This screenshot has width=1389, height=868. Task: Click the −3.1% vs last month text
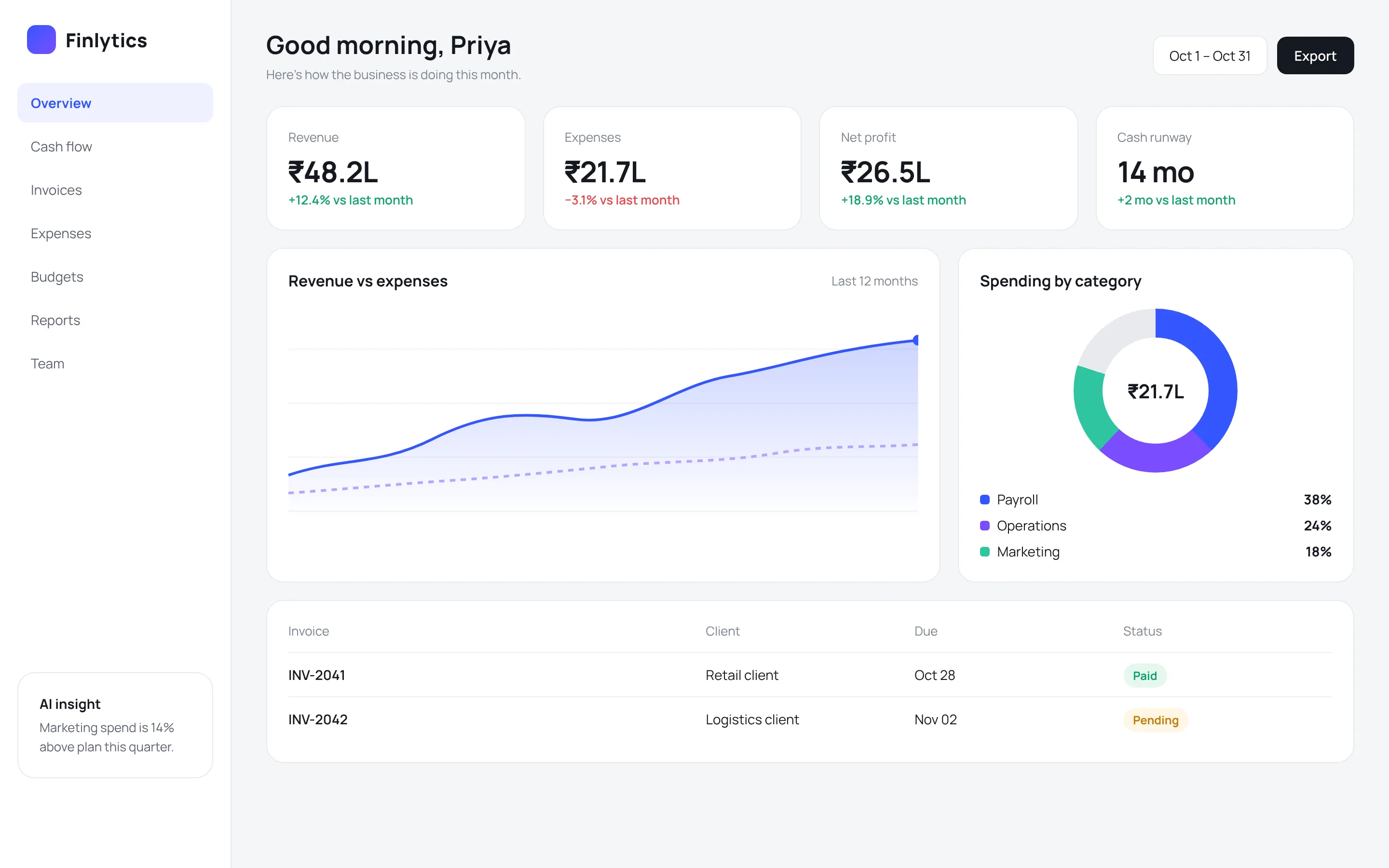point(622,200)
